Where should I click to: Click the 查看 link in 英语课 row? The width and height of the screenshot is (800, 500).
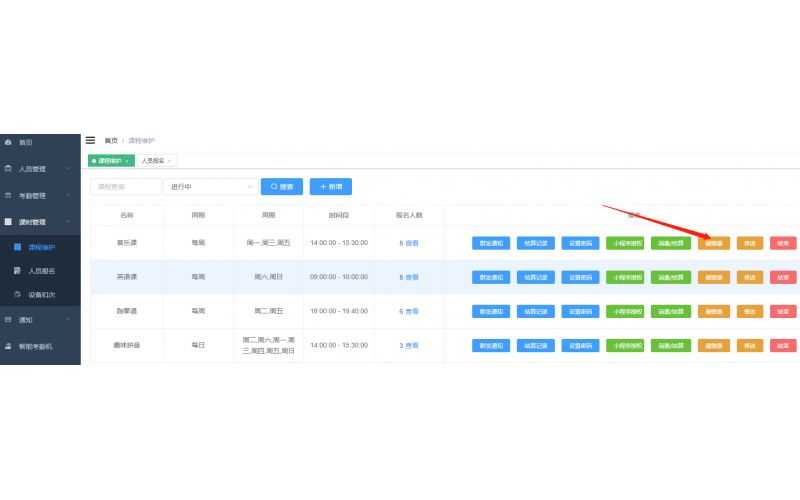coord(412,277)
